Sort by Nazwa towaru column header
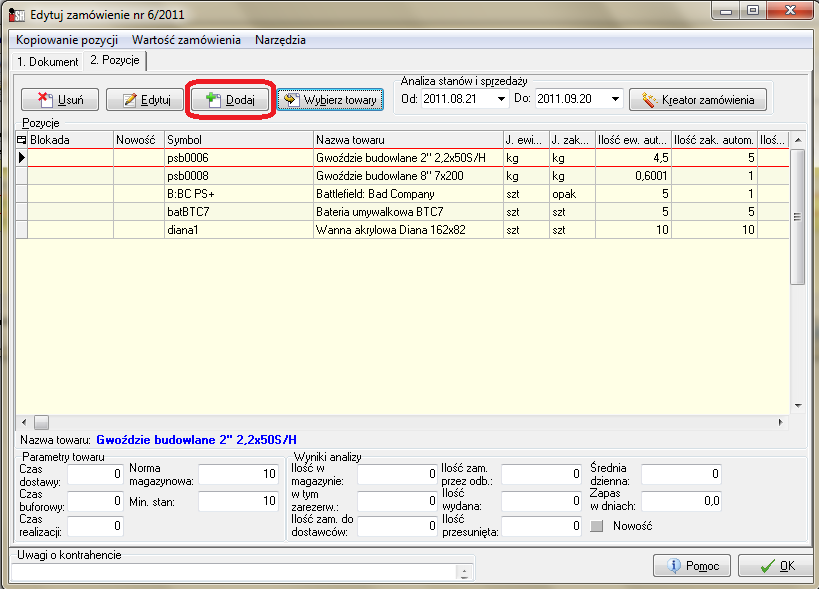819x589 pixels. (408, 139)
